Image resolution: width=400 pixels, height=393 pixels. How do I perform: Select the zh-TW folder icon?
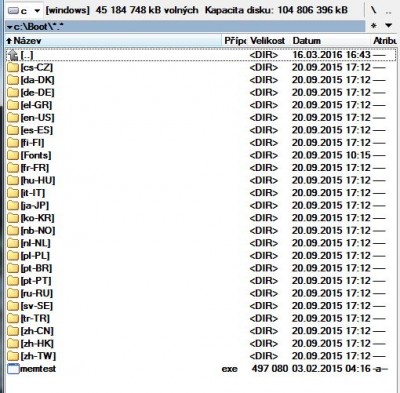coord(13,356)
